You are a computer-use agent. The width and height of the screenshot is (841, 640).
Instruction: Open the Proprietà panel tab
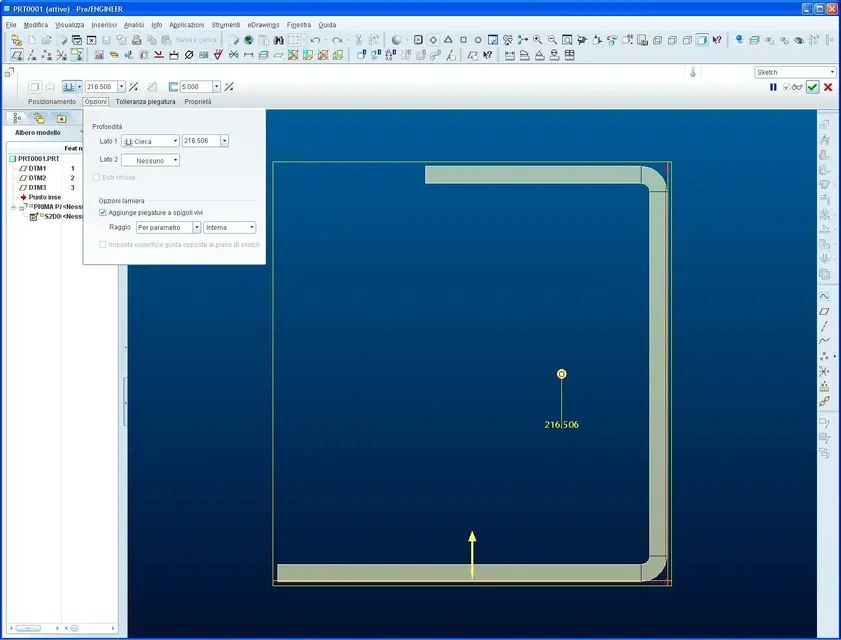click(197, 101)
